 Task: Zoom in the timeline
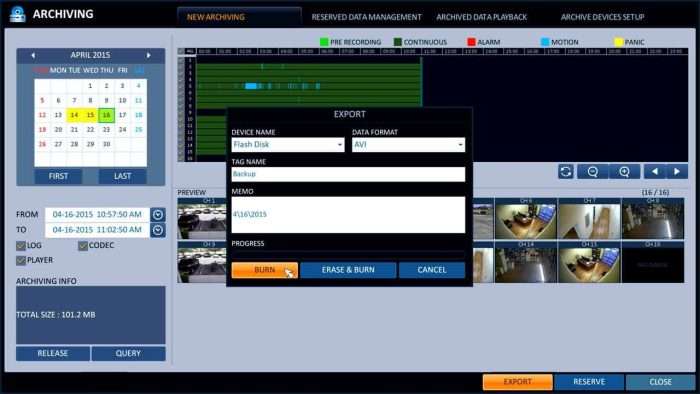click(x=624, y=171)
